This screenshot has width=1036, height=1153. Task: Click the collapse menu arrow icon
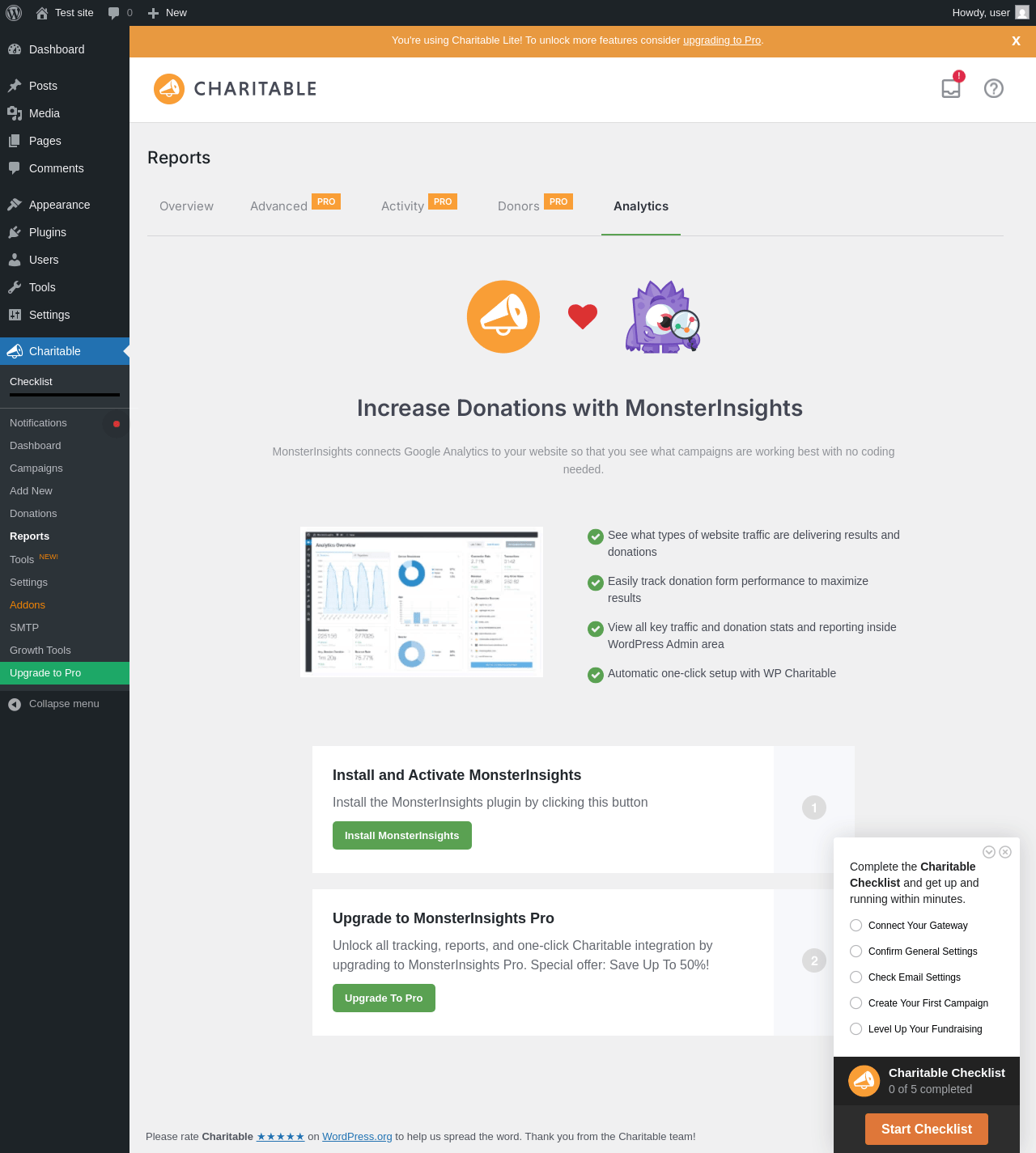click(x=15, y=704)
